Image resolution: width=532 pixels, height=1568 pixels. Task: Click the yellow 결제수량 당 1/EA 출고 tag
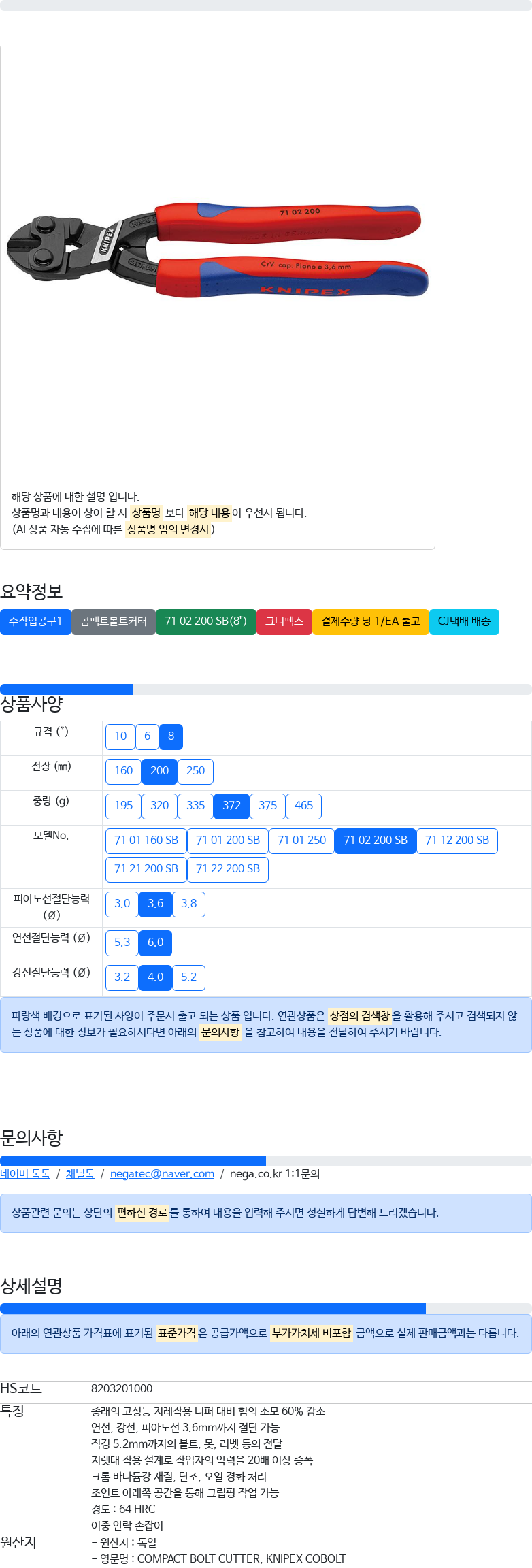click(371, 621)
